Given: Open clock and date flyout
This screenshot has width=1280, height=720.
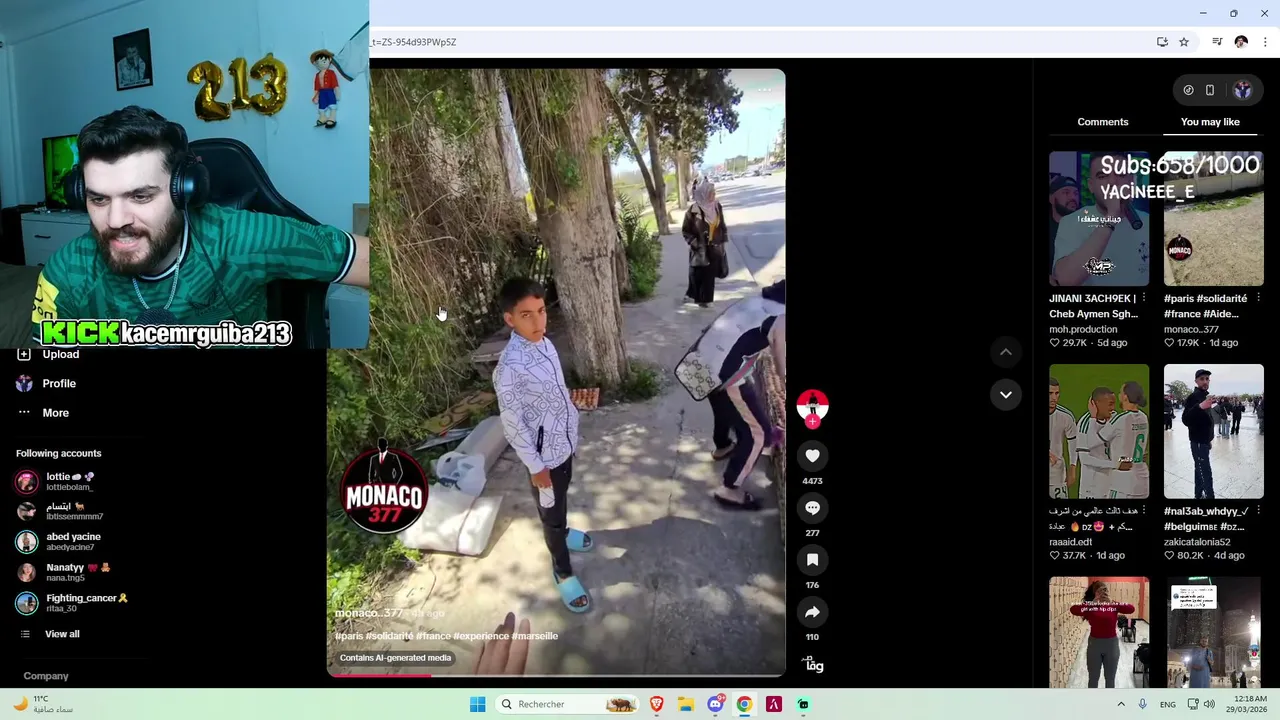Looking at the screenshot, I should (1245, 704).
